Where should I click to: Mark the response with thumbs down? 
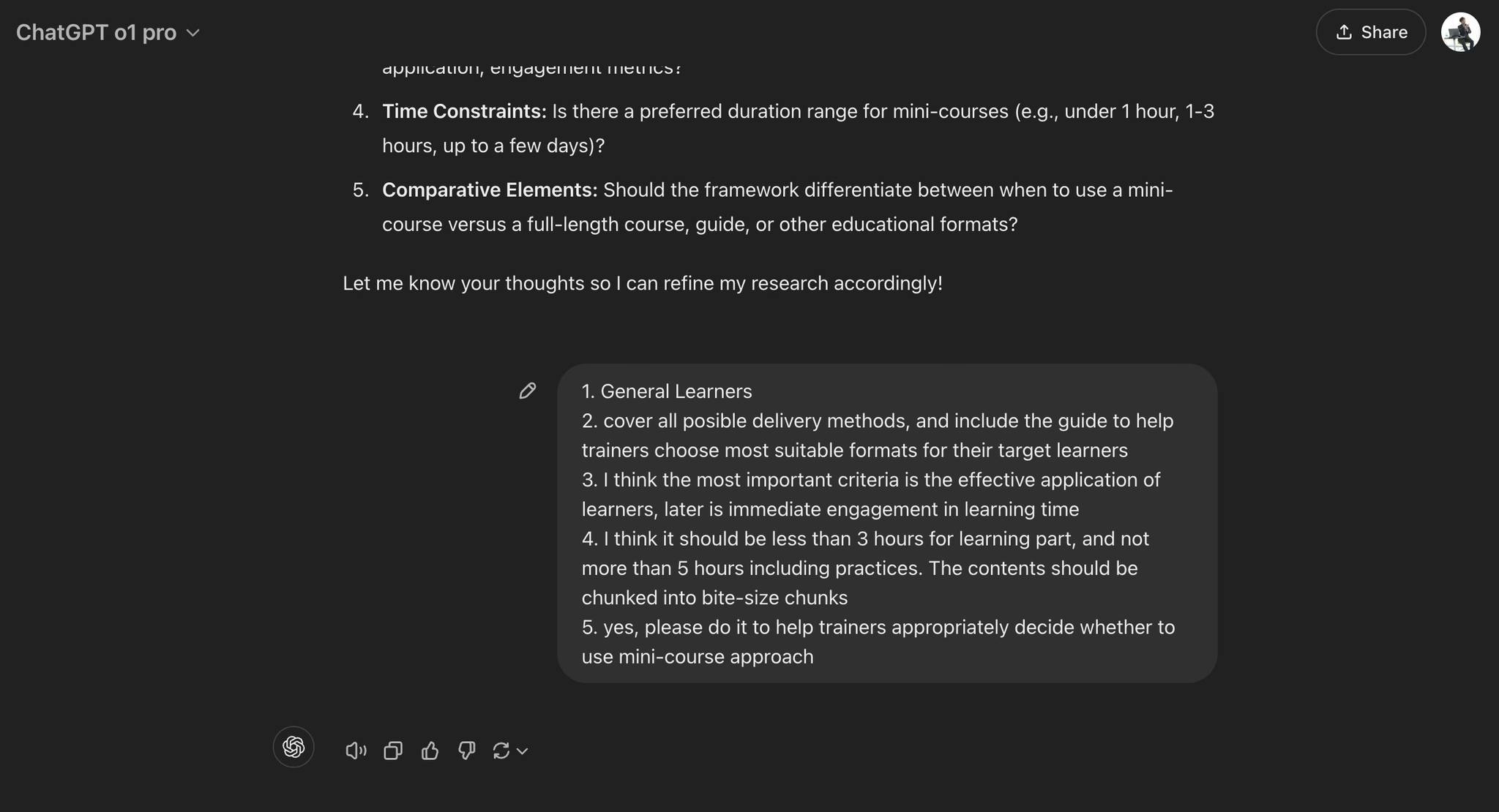click(466, 751)
